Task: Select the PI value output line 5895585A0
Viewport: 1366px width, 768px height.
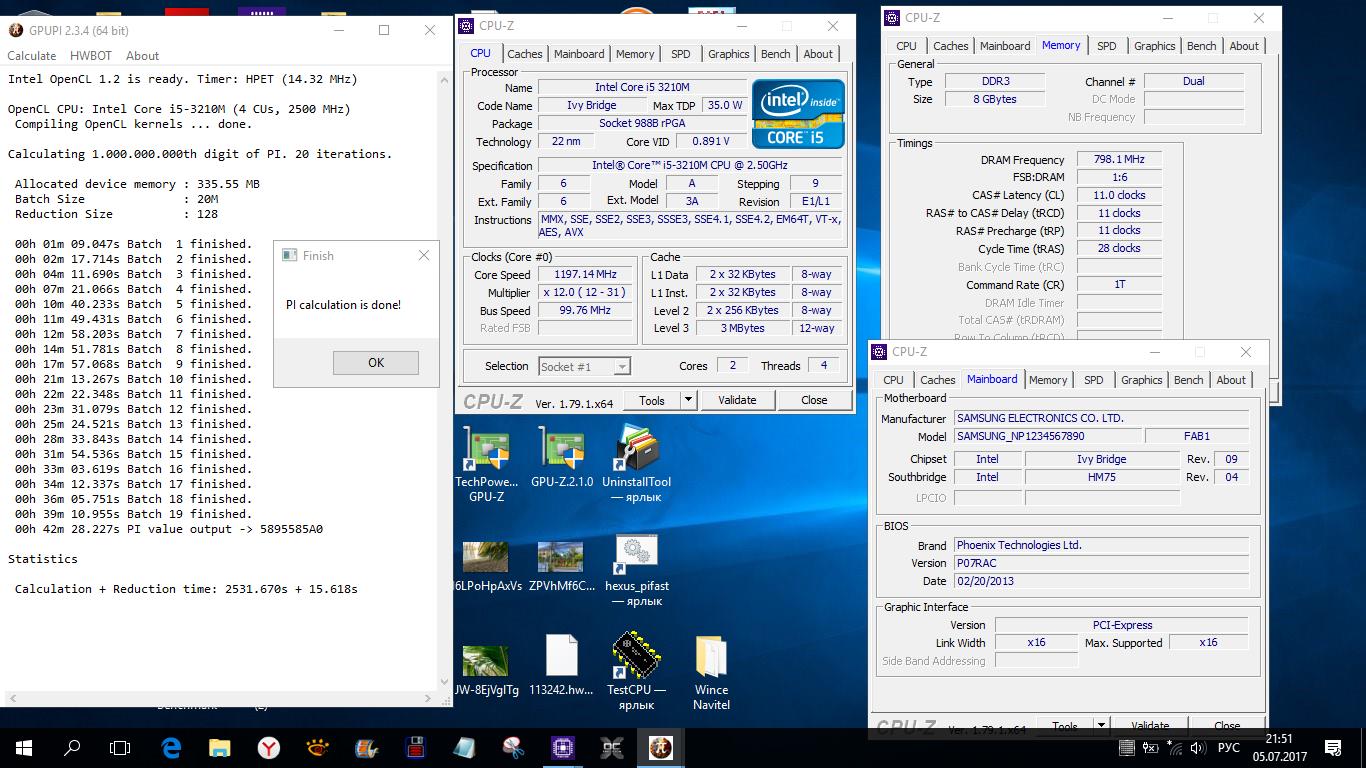Action: click(x=169, y=529)
